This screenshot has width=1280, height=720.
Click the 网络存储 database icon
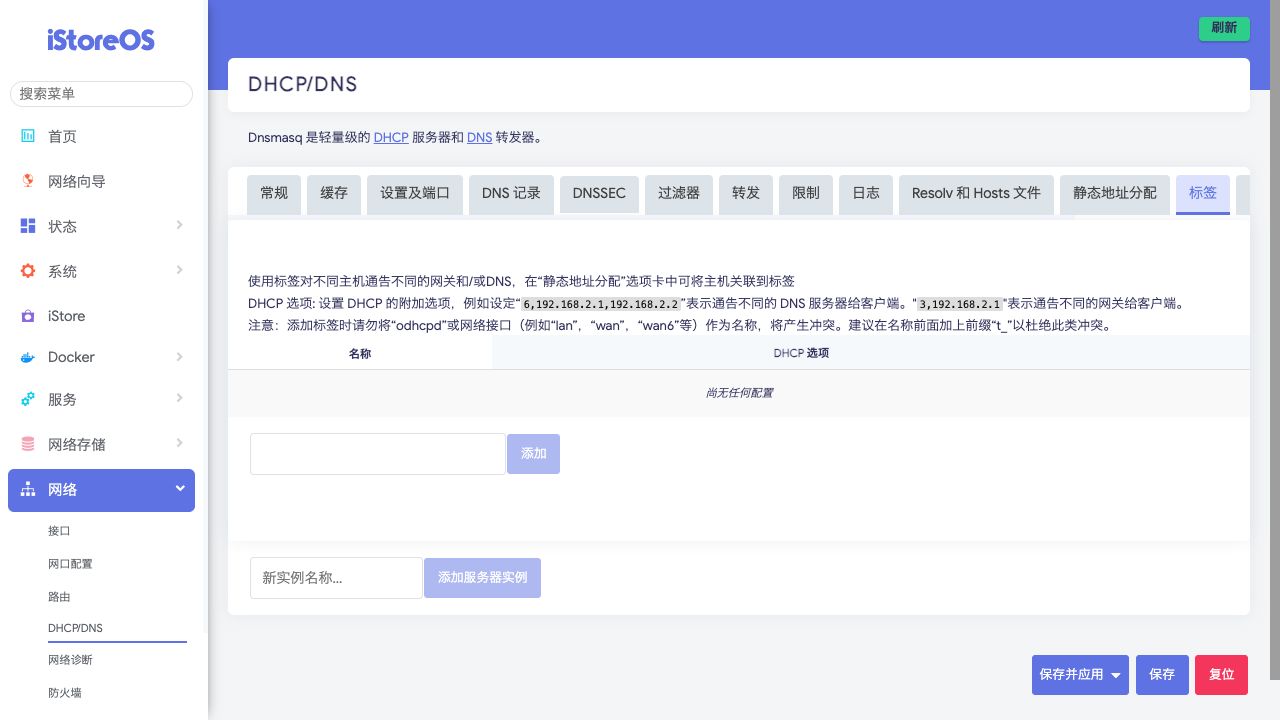(x=28, y=444)
